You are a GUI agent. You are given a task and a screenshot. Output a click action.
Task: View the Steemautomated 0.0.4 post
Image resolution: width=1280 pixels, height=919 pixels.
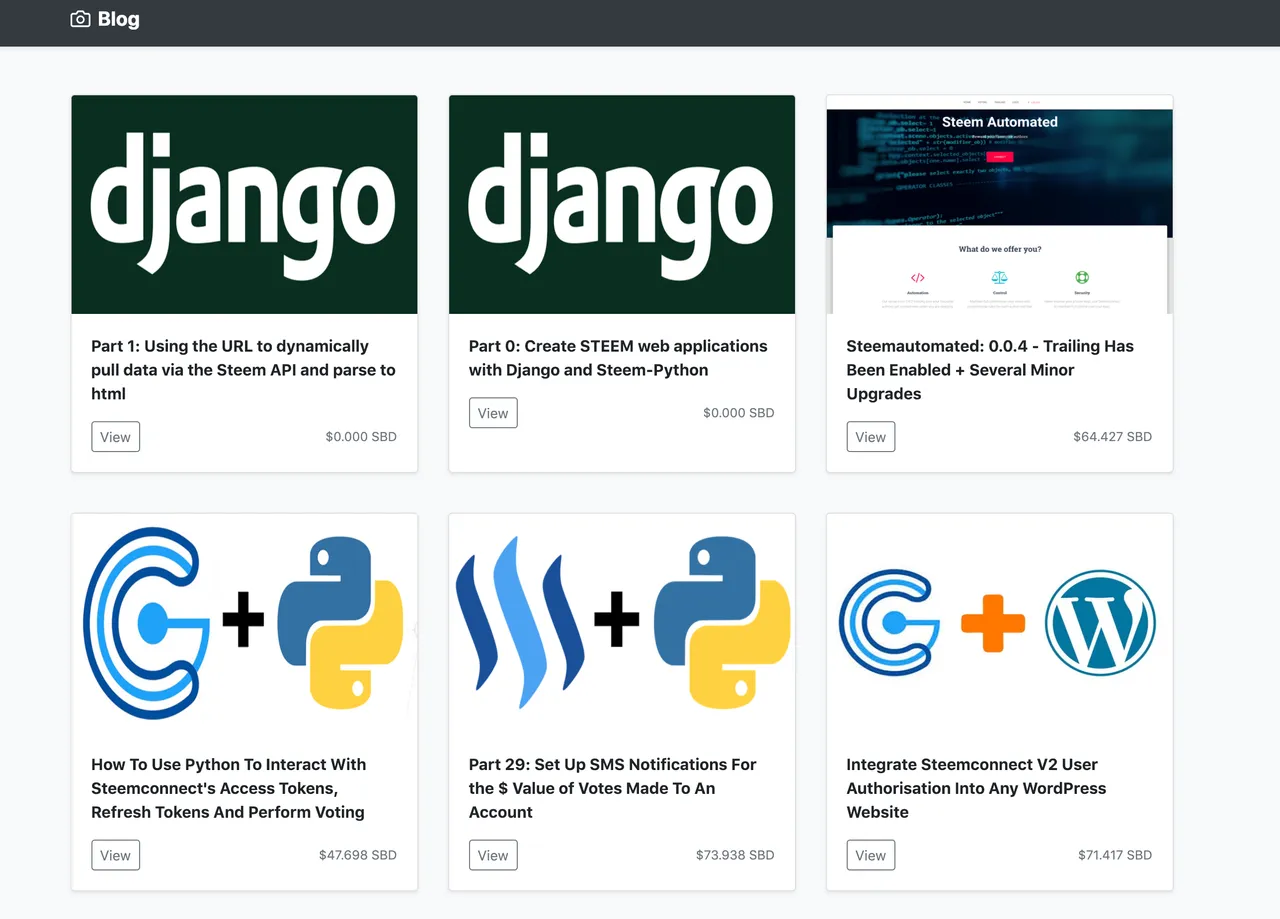[x=871, y=437]
